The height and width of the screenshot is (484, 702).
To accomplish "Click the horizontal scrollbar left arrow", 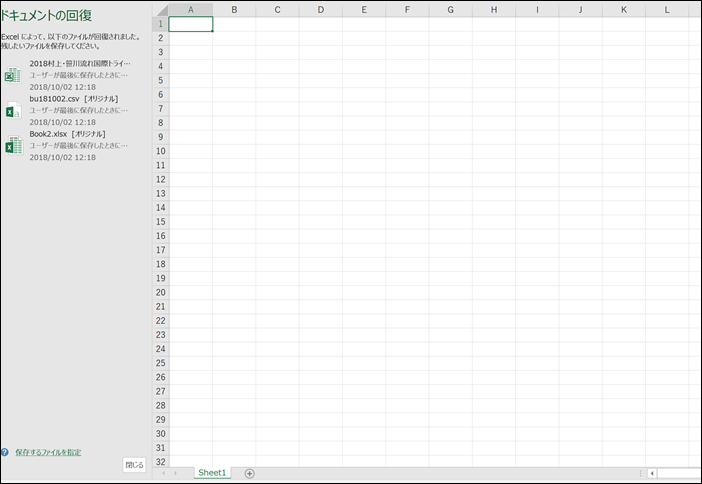I will pyautogui.click(x=652, y=473).
